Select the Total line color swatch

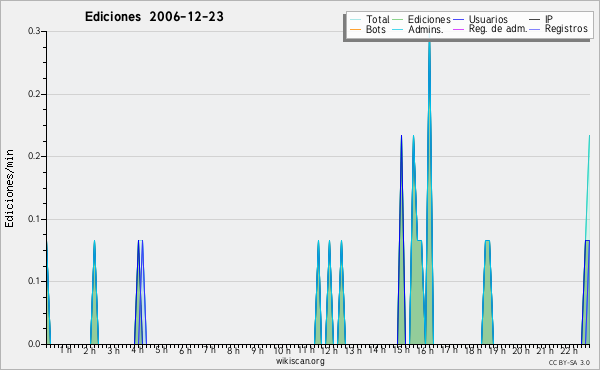pyautogui.click(x=355, y=20)
